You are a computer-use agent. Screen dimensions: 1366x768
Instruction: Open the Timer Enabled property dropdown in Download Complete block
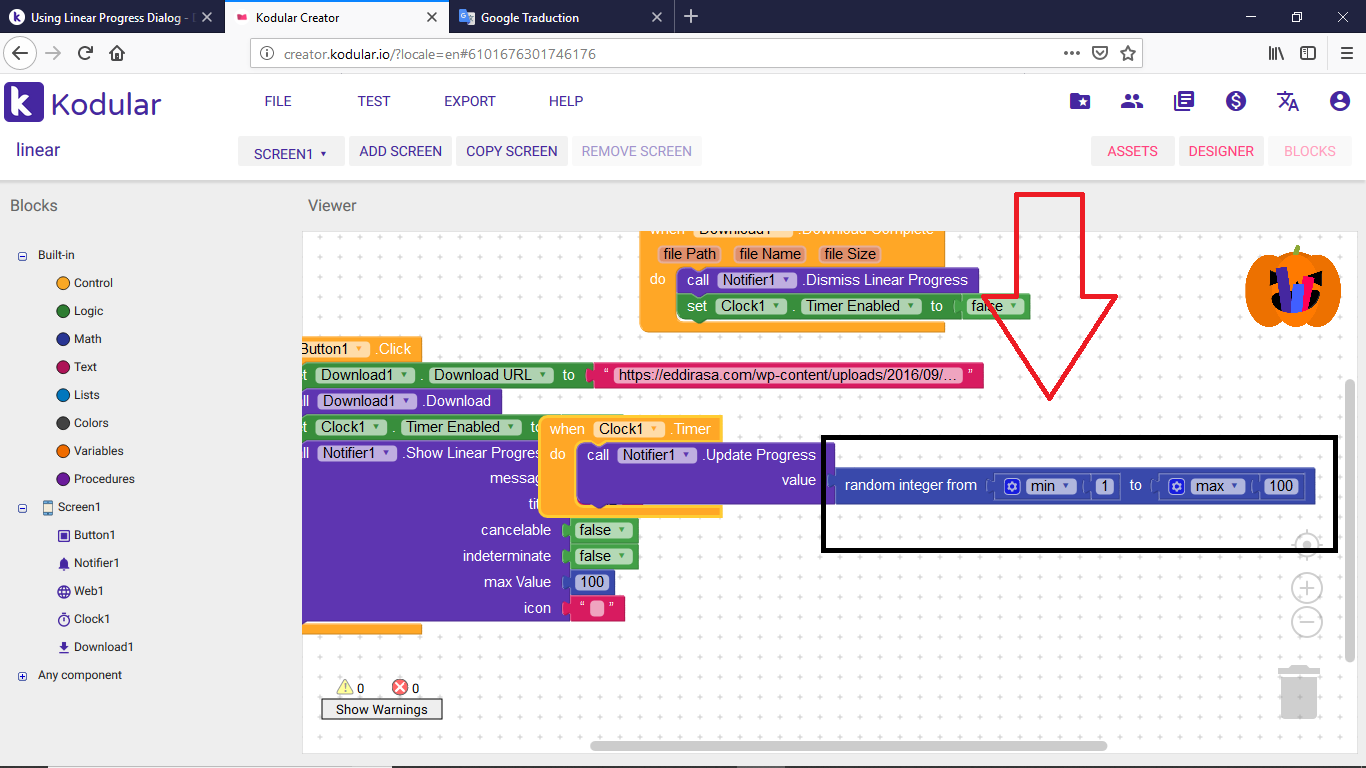[910, 306]
